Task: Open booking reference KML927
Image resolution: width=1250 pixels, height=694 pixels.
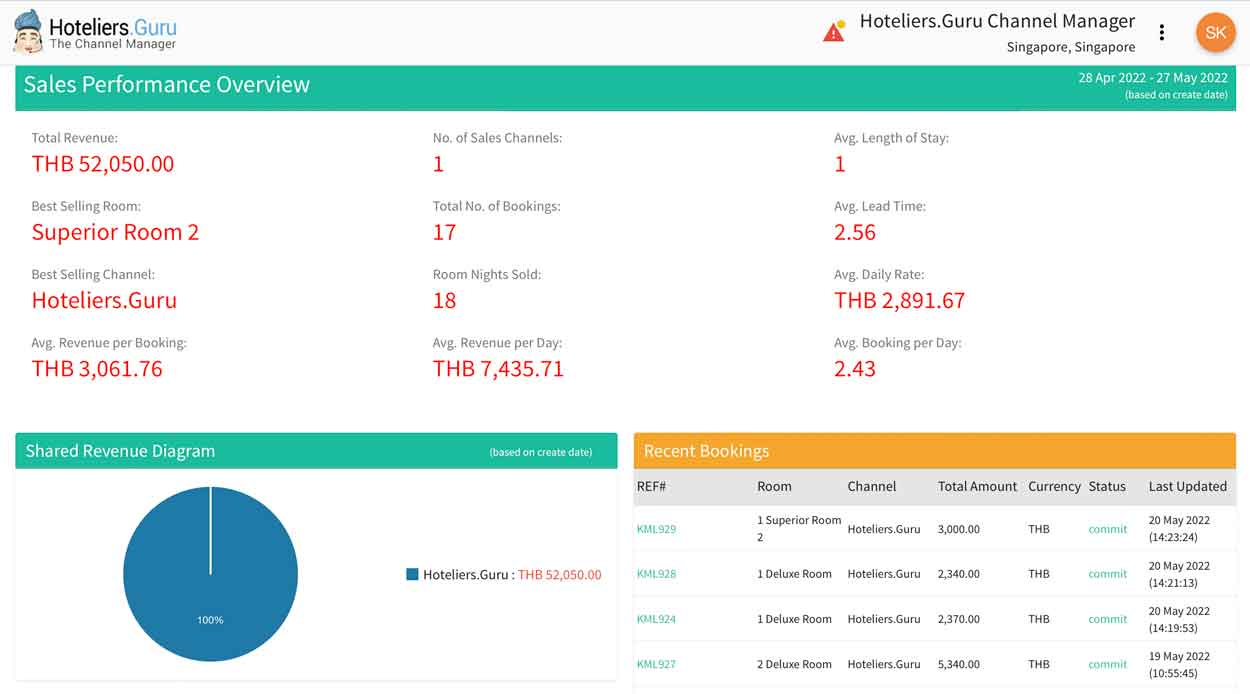Action: pos(656,664)
